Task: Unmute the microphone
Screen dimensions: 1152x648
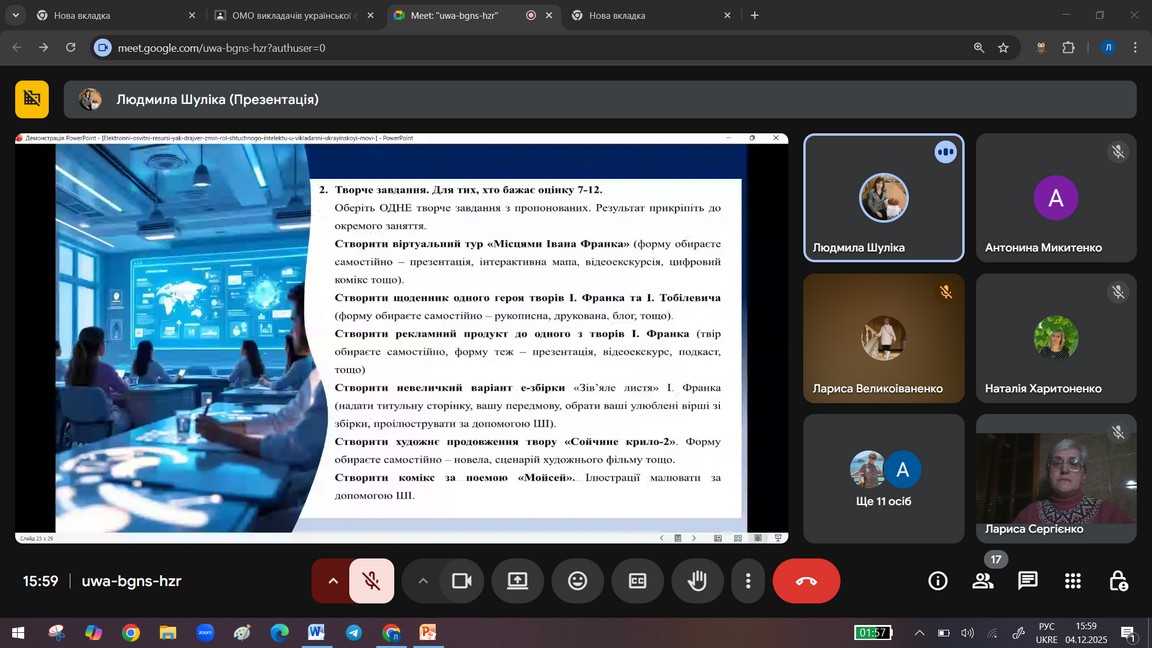Action: (x=371, y=581)
